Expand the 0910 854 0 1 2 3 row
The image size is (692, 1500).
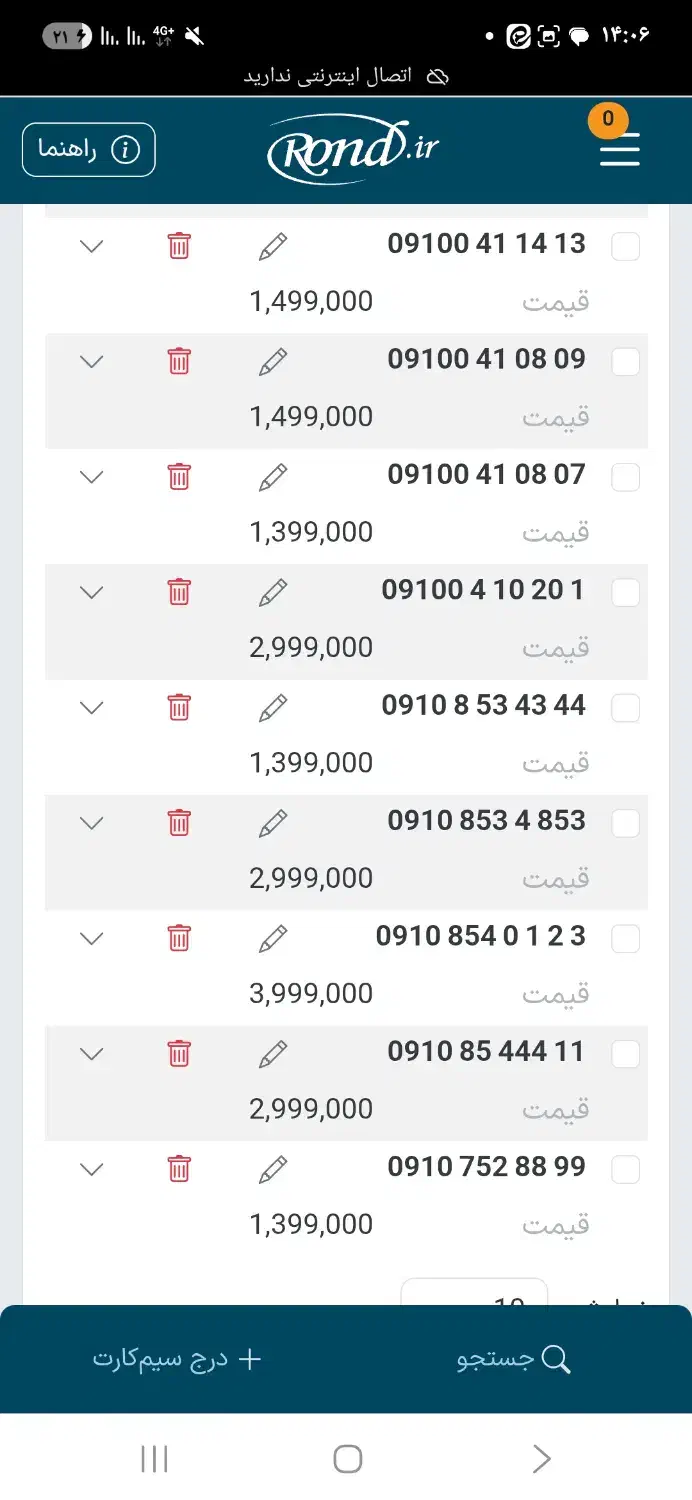tap(91, 938)
